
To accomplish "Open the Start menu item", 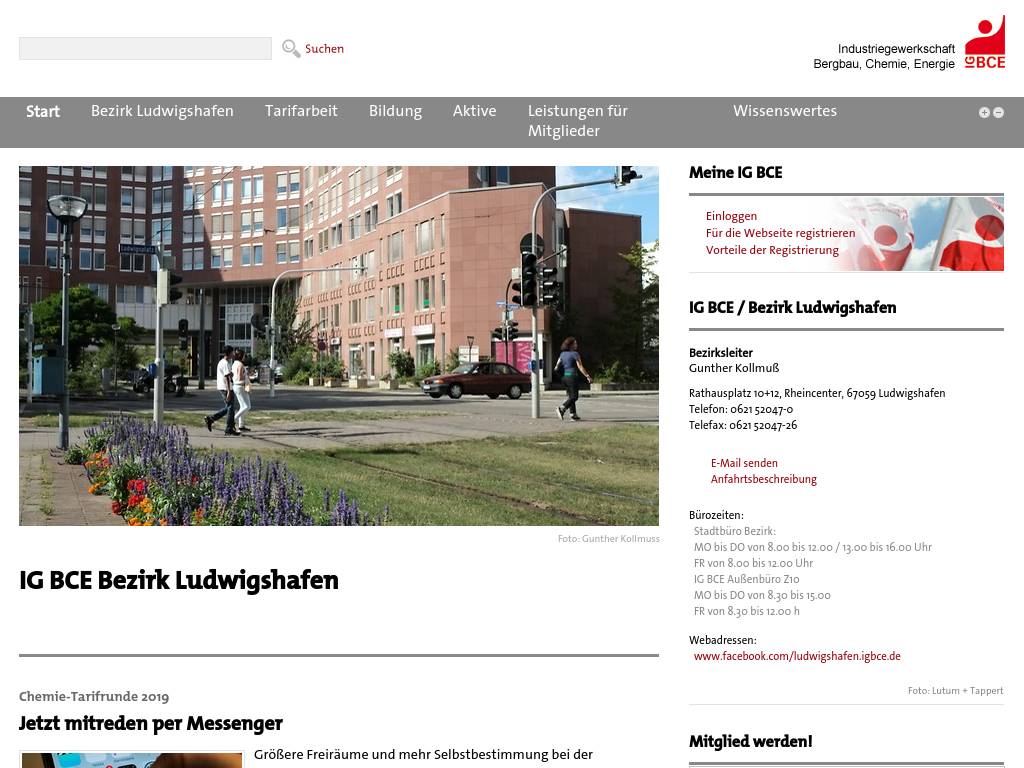I will click(43, 112).
